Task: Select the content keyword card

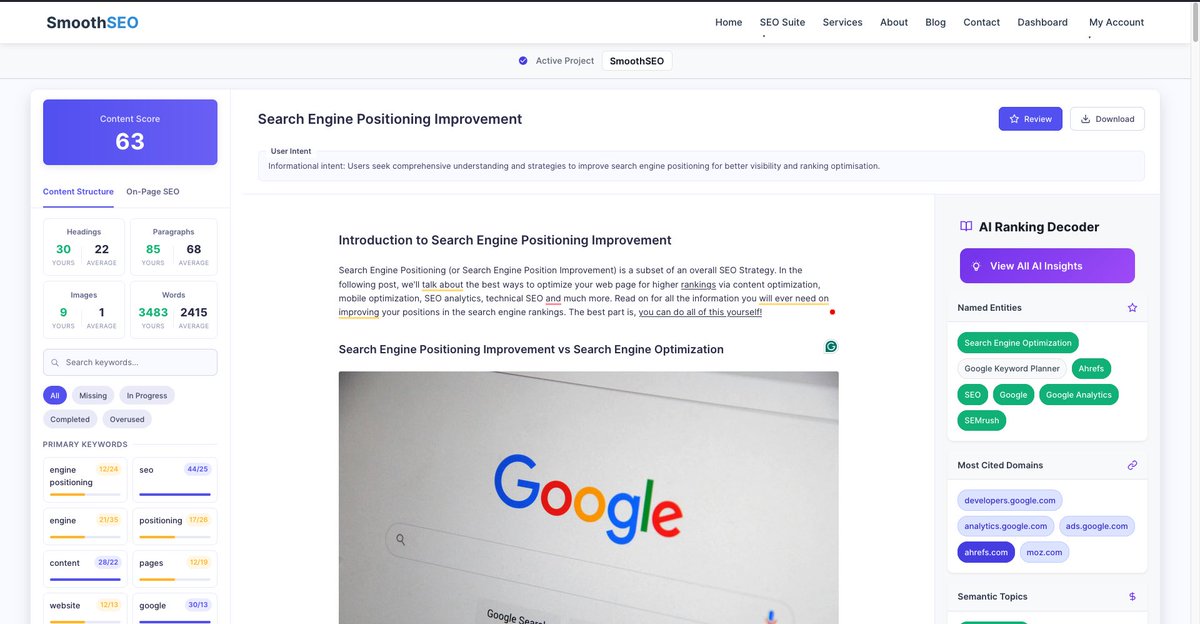Action: pyautogui.click(x=85, y=567)
